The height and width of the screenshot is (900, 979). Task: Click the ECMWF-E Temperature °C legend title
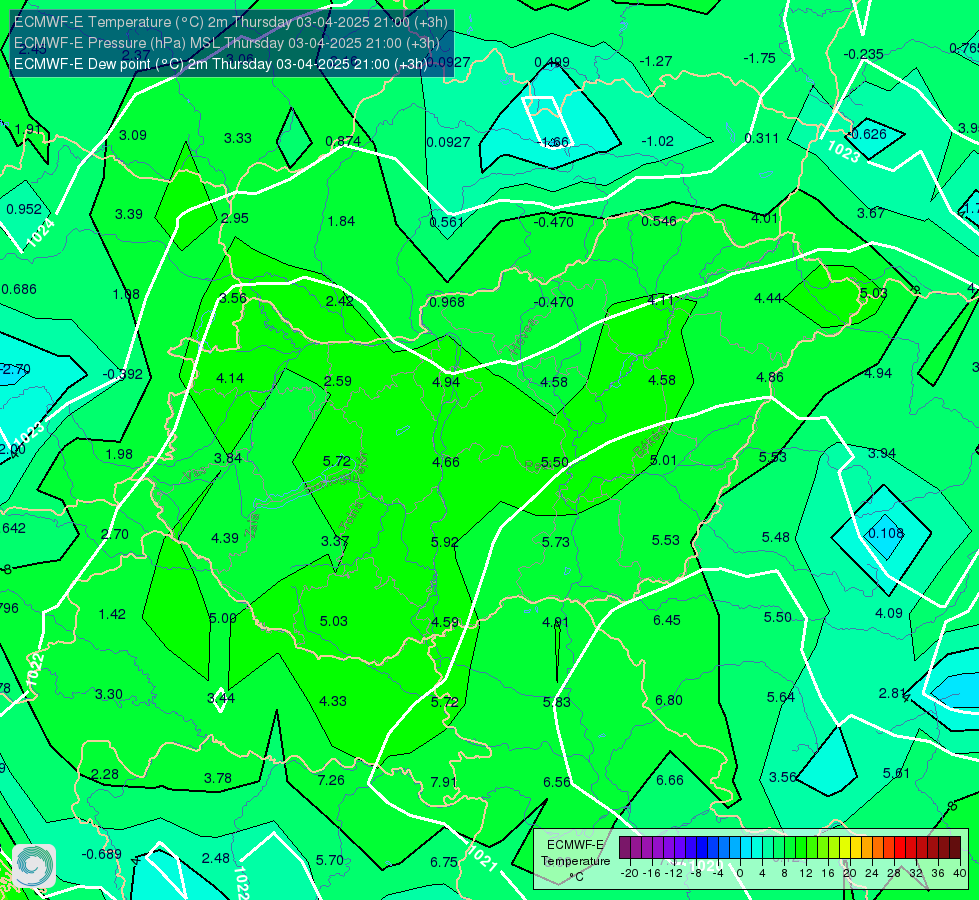pyautogui.click(x=575, y=861)
